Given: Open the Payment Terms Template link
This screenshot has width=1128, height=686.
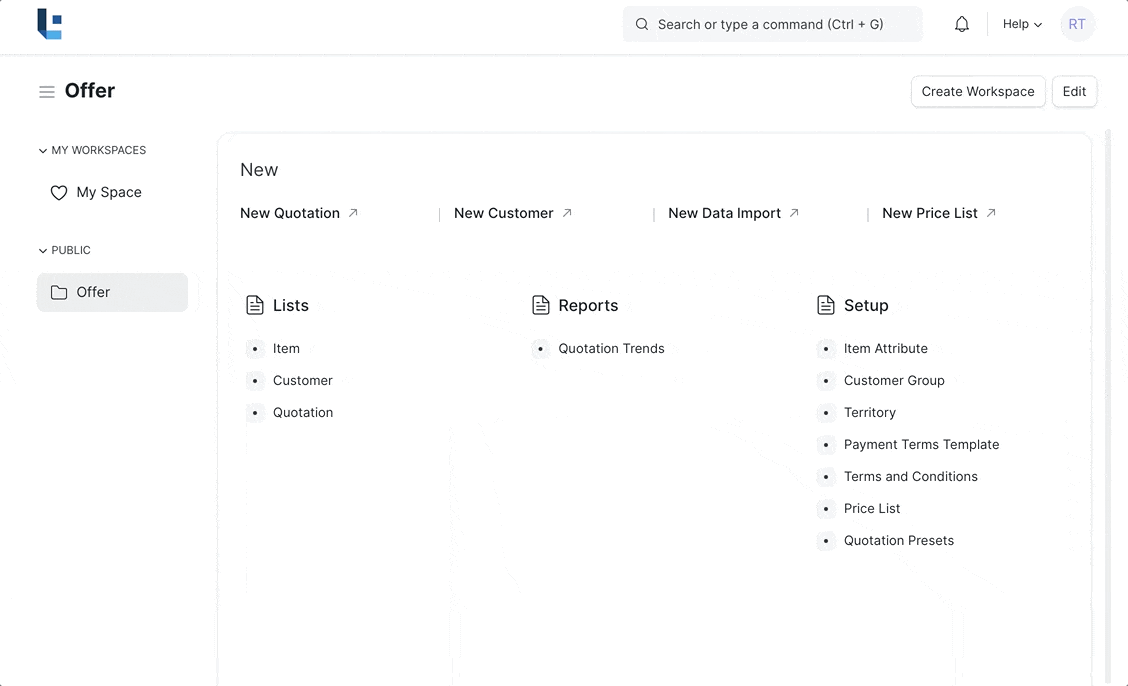Looking at the screenshot, I should [921, 445].
